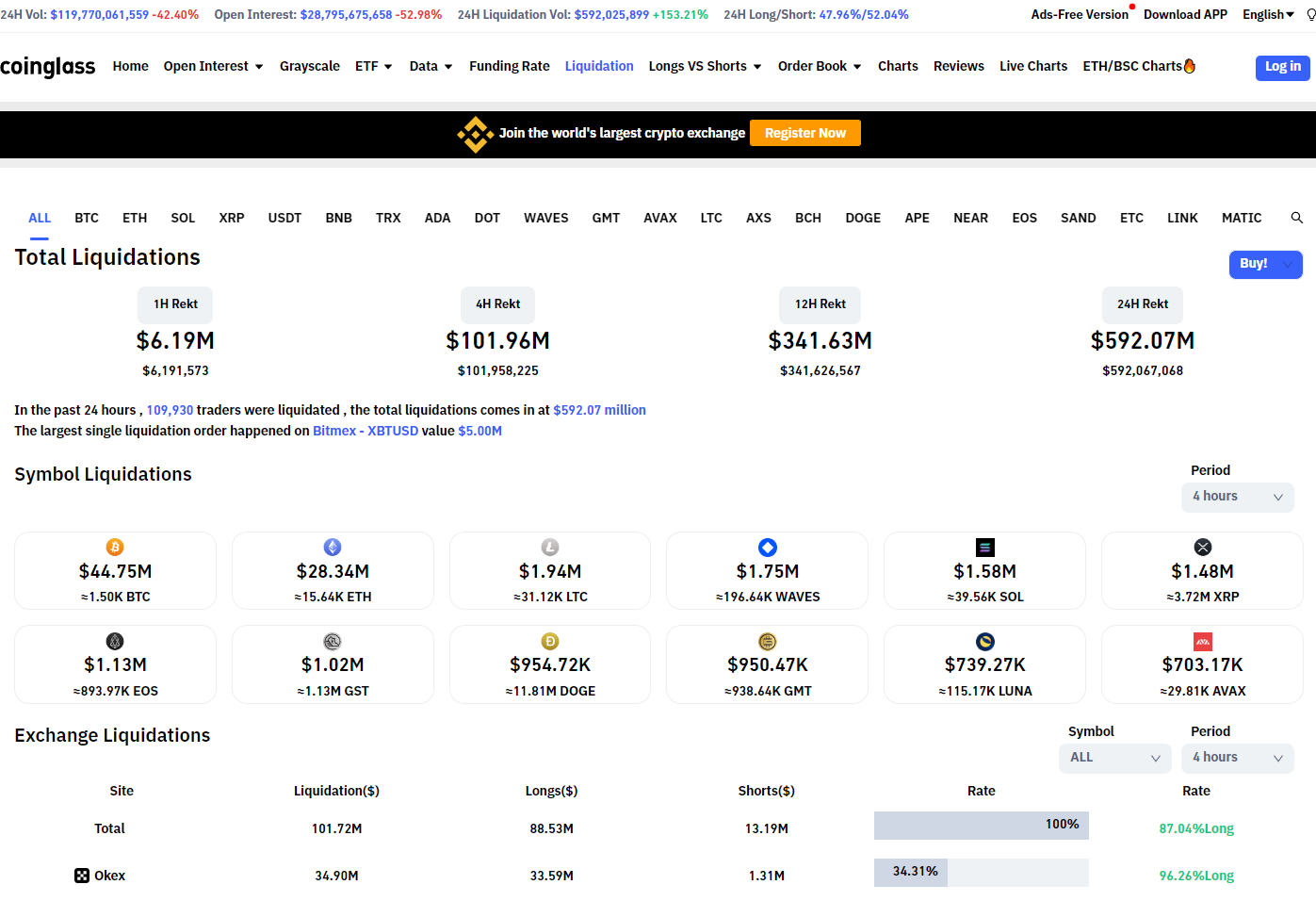Select the ETH coin tab
Screen dimensions: 1316x901
pyautogui.click(x=135, y=218)
